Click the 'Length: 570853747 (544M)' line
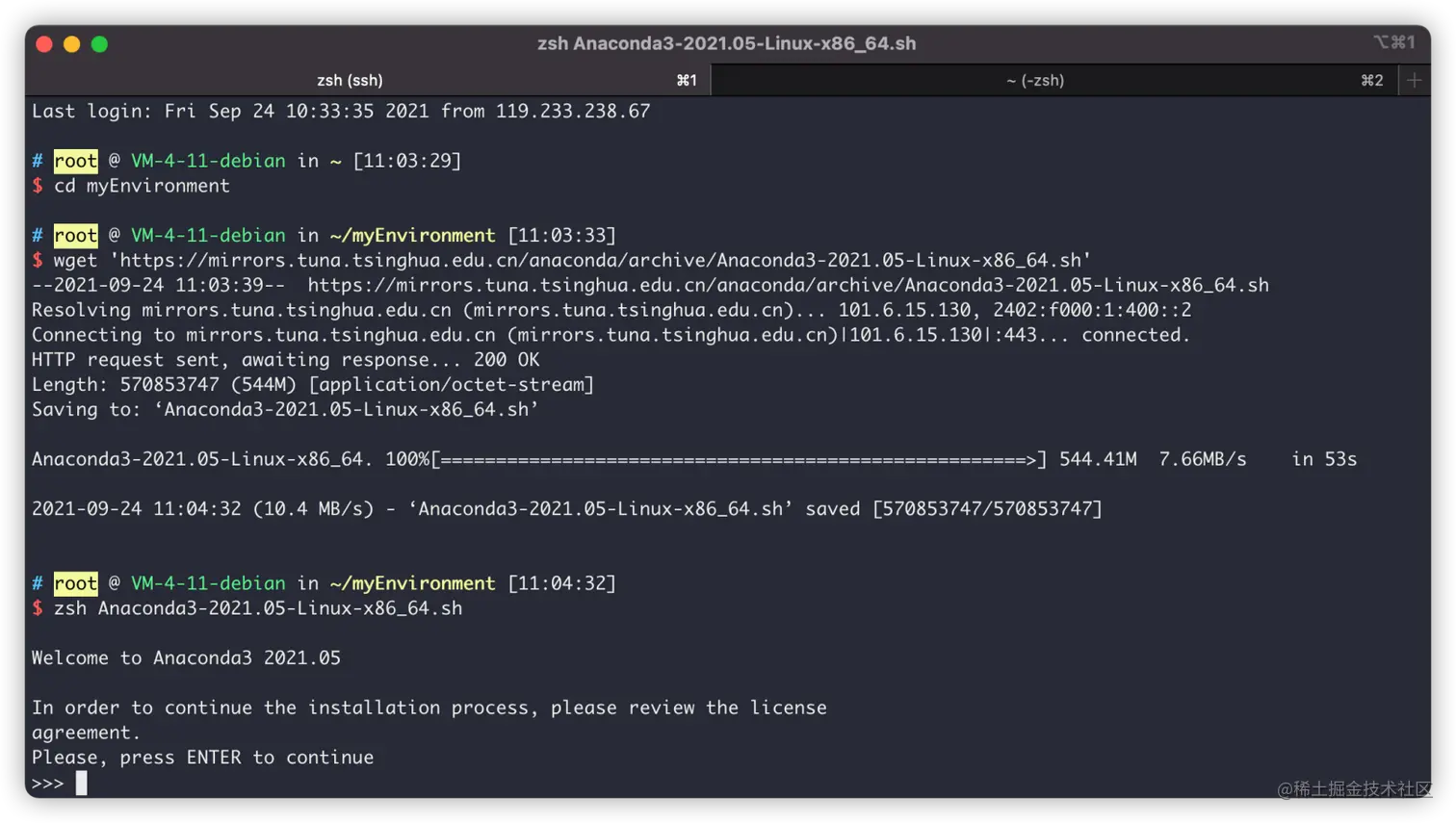The image size is (1456, 823). click(x=313, y=384)
